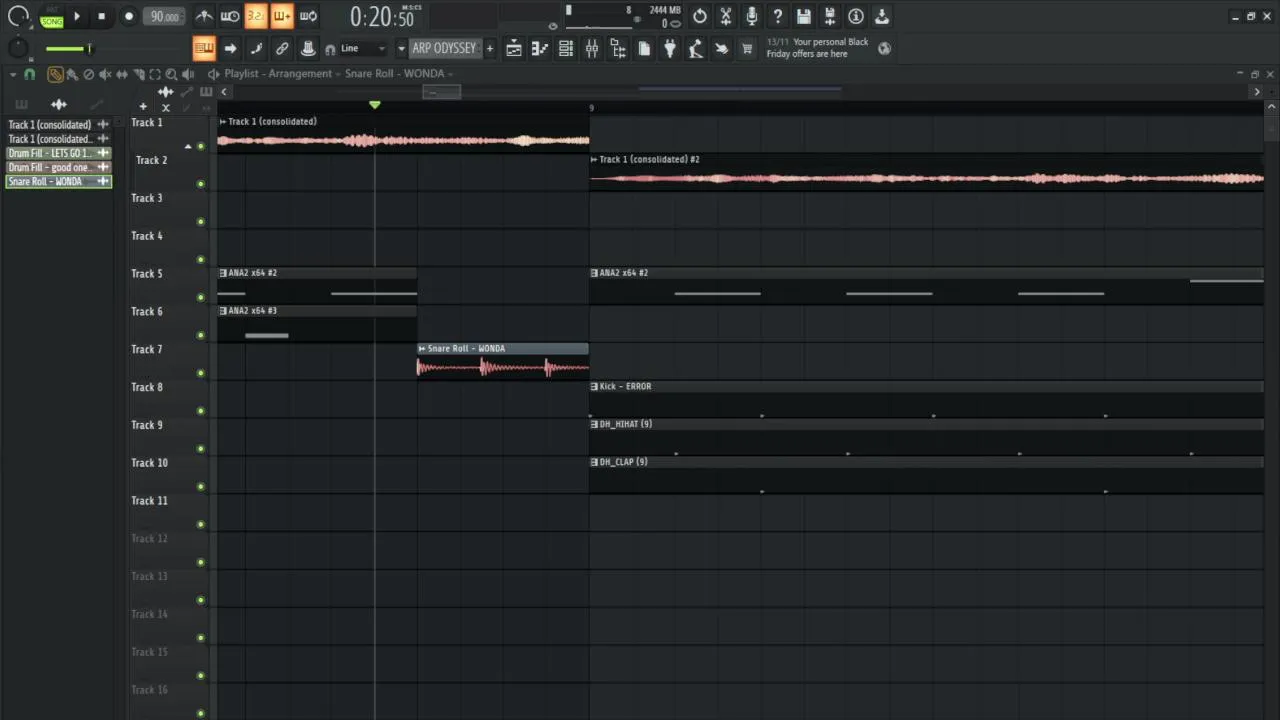
Task: Arm the record button
Action: 129,16
